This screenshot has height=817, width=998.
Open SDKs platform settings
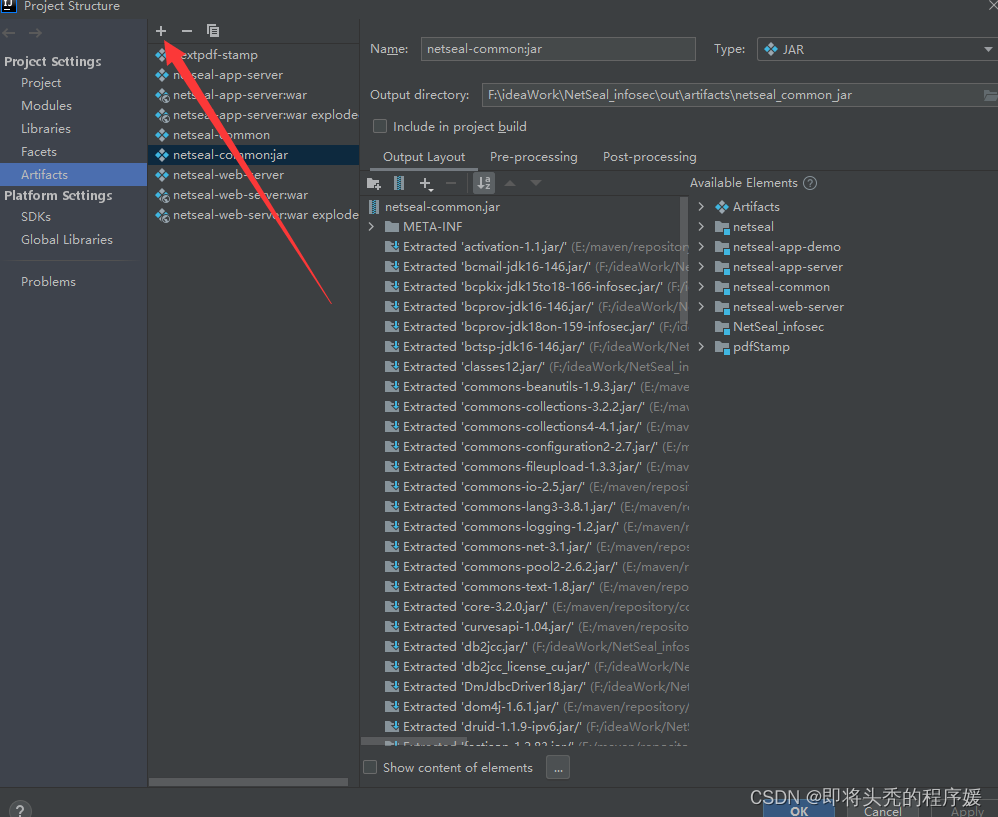click(x=36, y=216)
